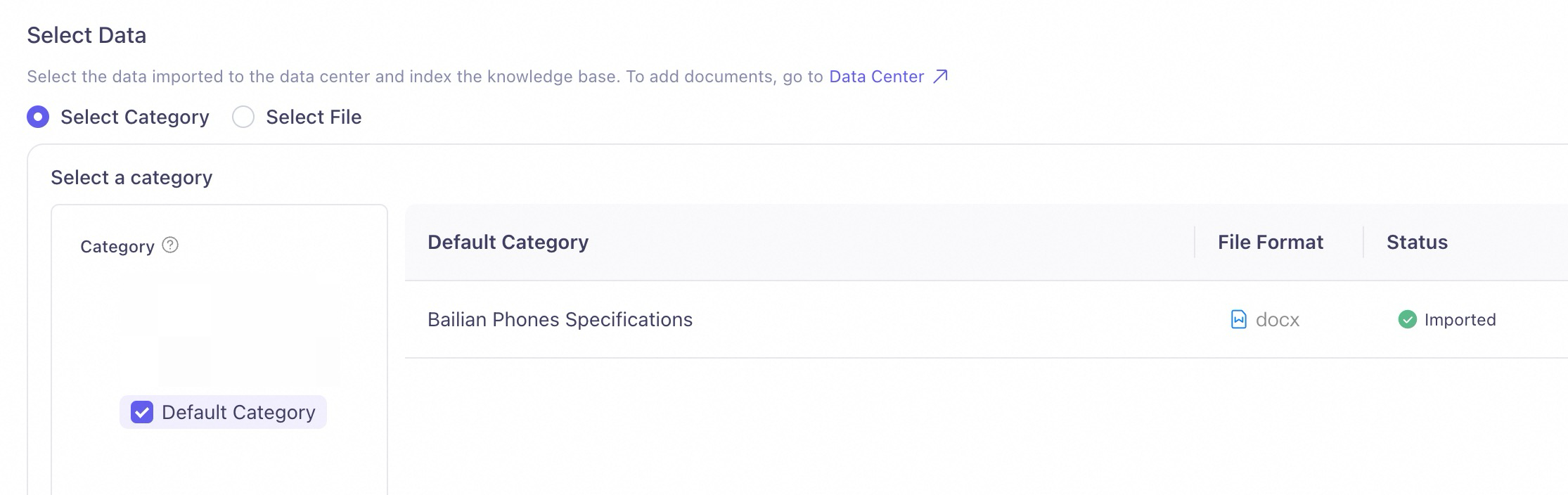Click the green Imported status check icon
This screenshot has height=495, width=1568.
pos(1407,319)
